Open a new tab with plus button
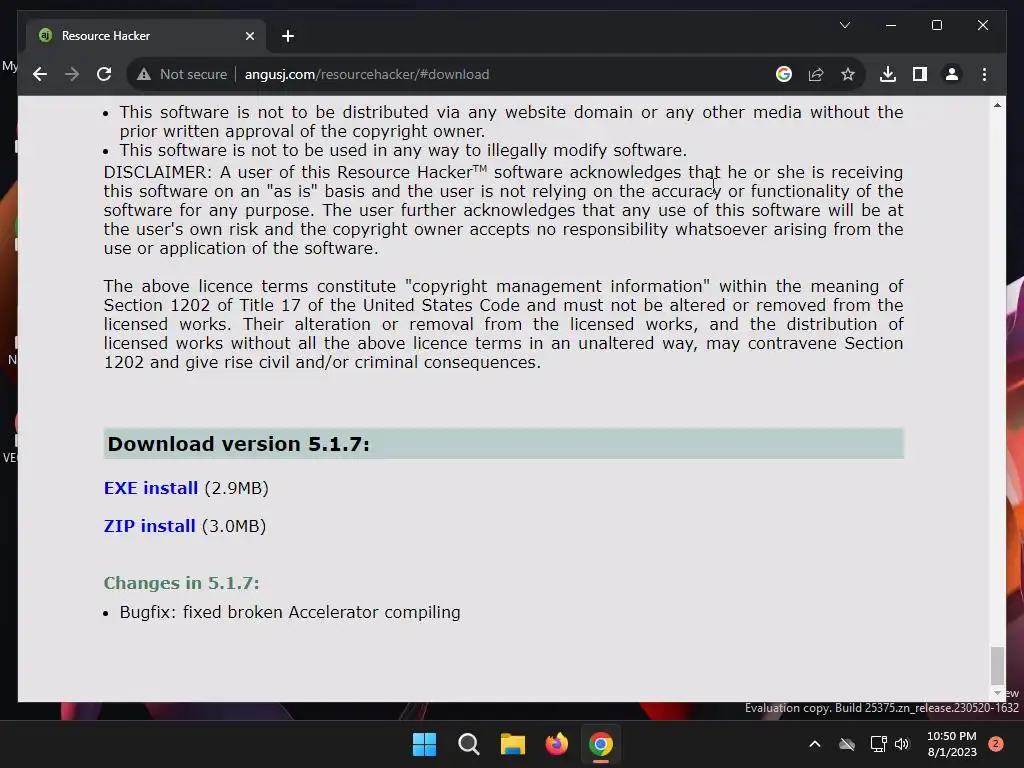The image size is (1024, 768). click(288, 36)
